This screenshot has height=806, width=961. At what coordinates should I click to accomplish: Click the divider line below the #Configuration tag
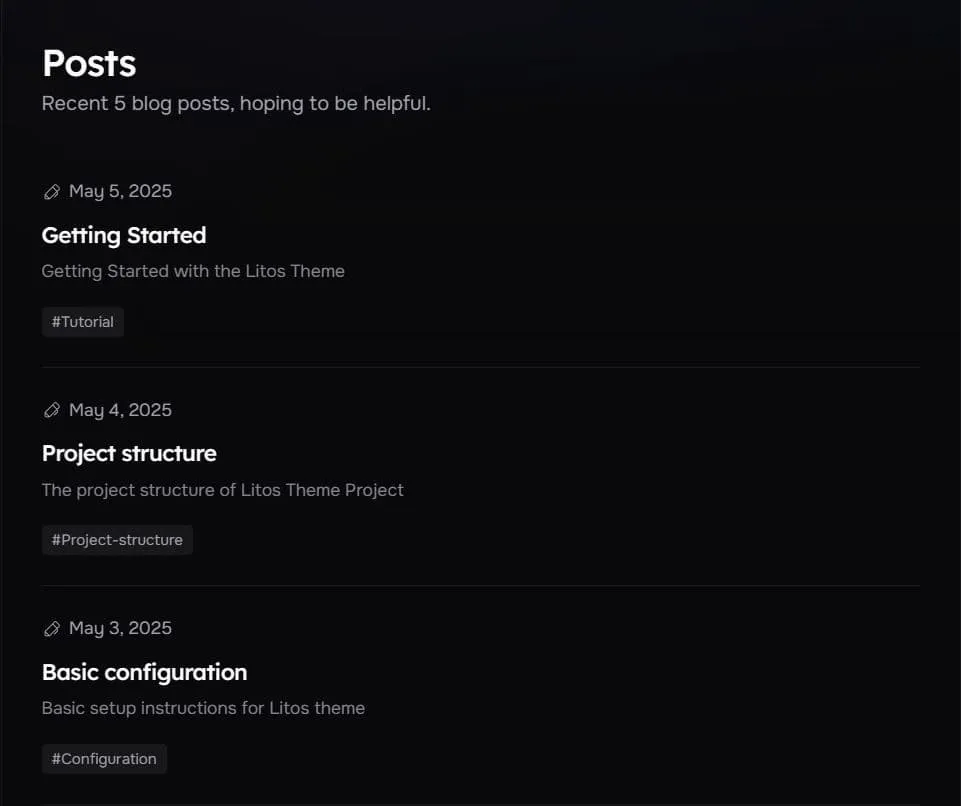click(480, 803)
